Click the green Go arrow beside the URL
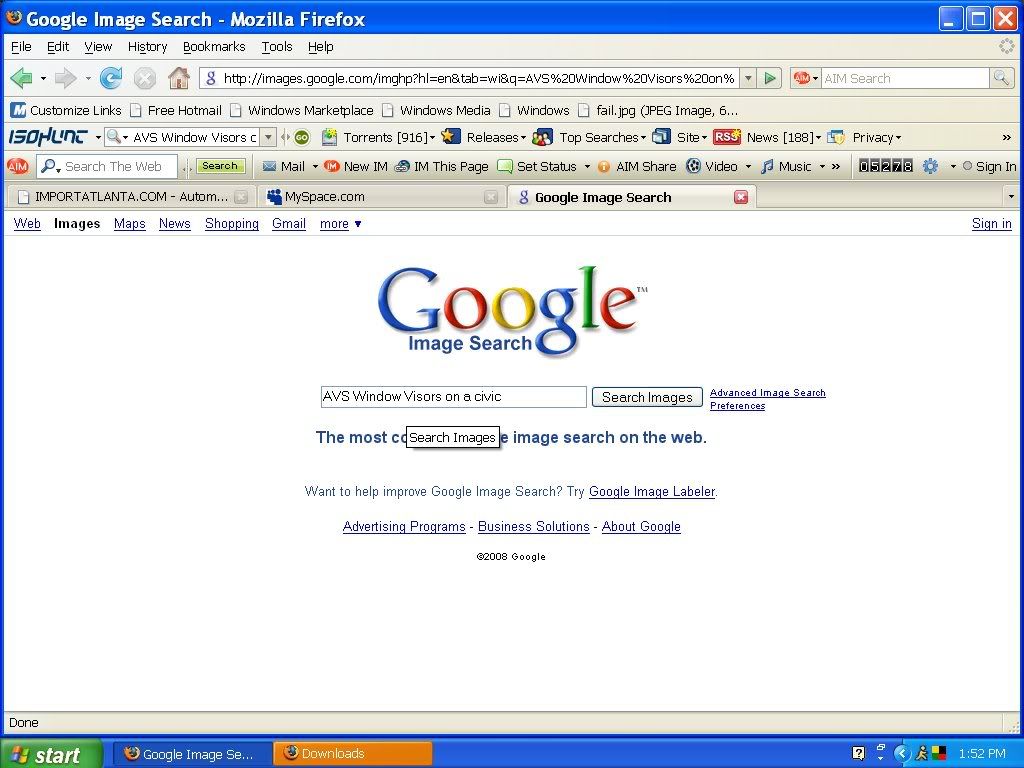 [769, 78]
